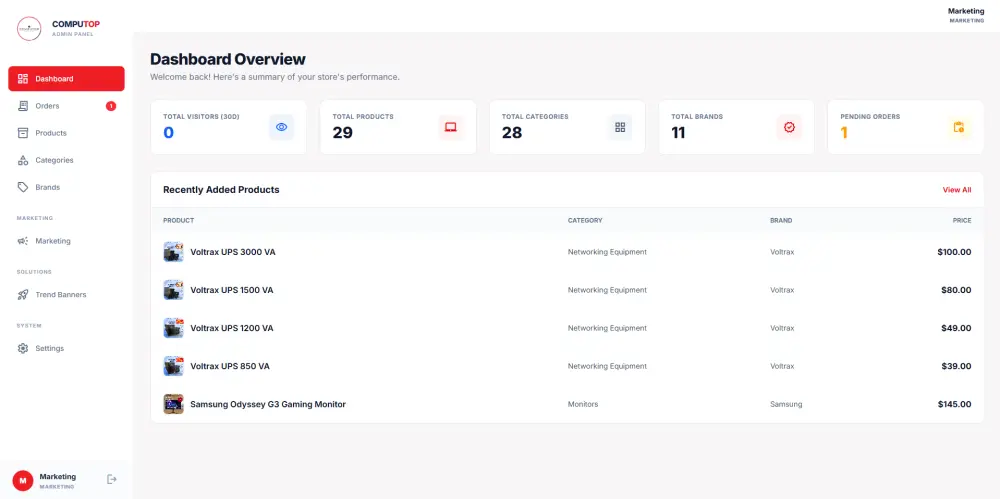Open Trend Banners in the sidebar
The width and height of the screenshot is (1000, 499).
point(66,295)
